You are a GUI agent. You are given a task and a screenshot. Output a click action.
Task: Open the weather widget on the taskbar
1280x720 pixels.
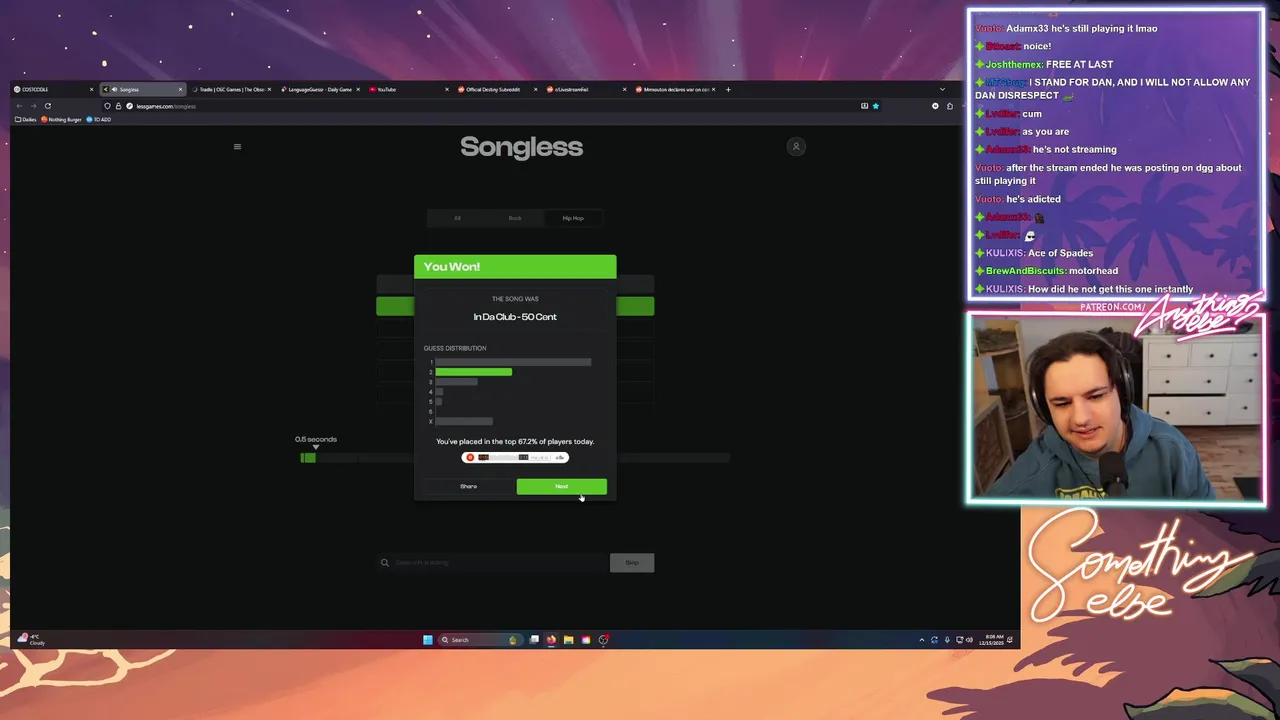(x=31, y=639)
